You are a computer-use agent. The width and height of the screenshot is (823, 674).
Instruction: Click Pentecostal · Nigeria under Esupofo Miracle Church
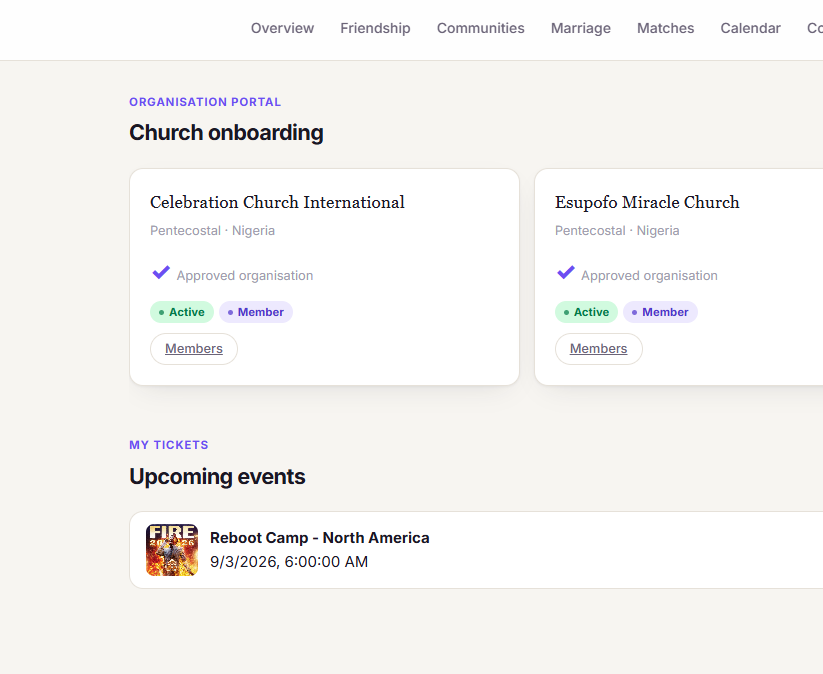pos(617,230)
